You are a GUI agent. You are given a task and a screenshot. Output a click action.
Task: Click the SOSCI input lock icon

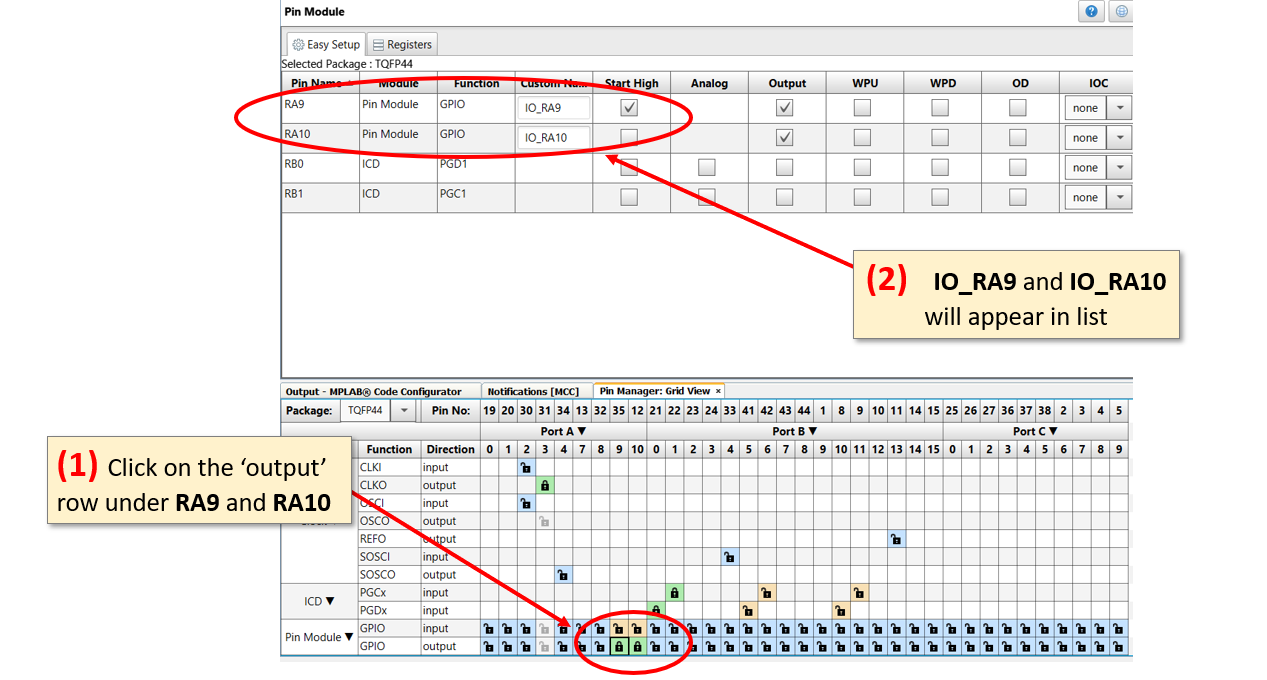click(729, 557)
